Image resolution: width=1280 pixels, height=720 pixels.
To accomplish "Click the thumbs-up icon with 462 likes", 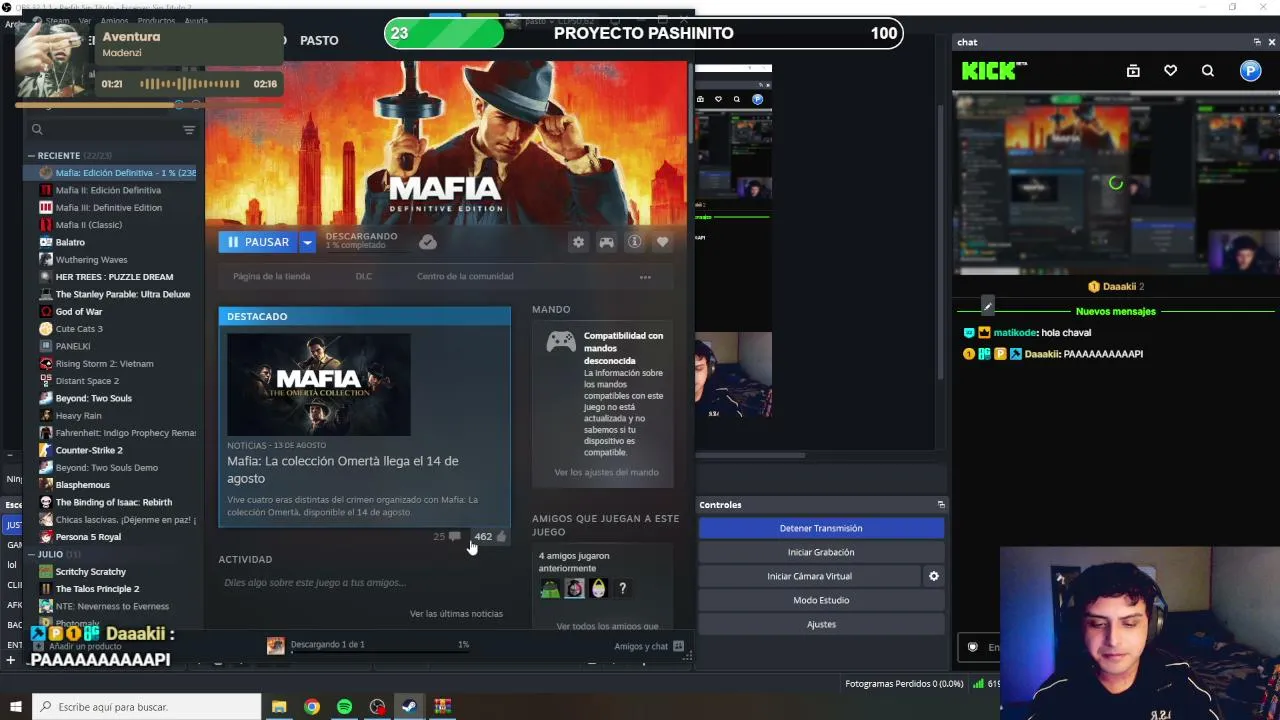I will (x=501, y=537).
